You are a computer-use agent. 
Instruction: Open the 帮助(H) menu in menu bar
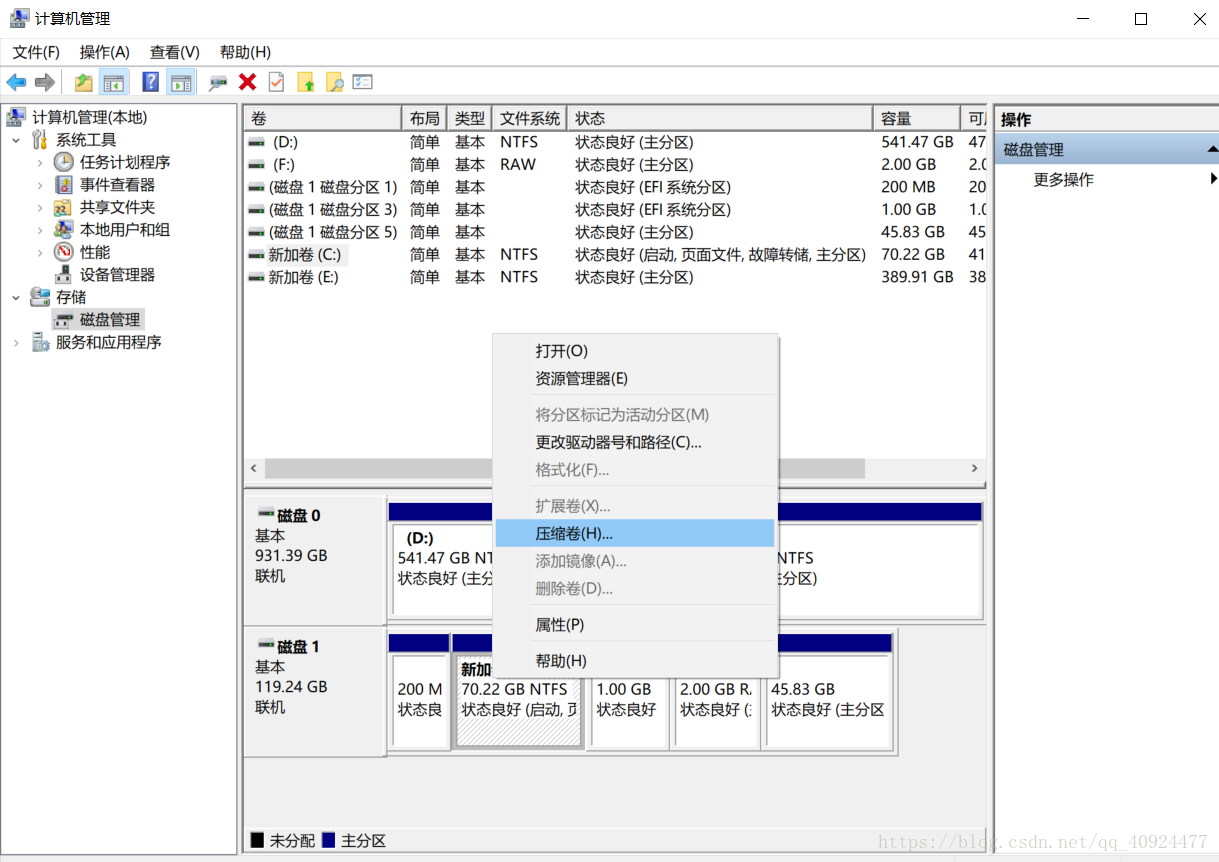pyautogui.click(x=245, y=52)
